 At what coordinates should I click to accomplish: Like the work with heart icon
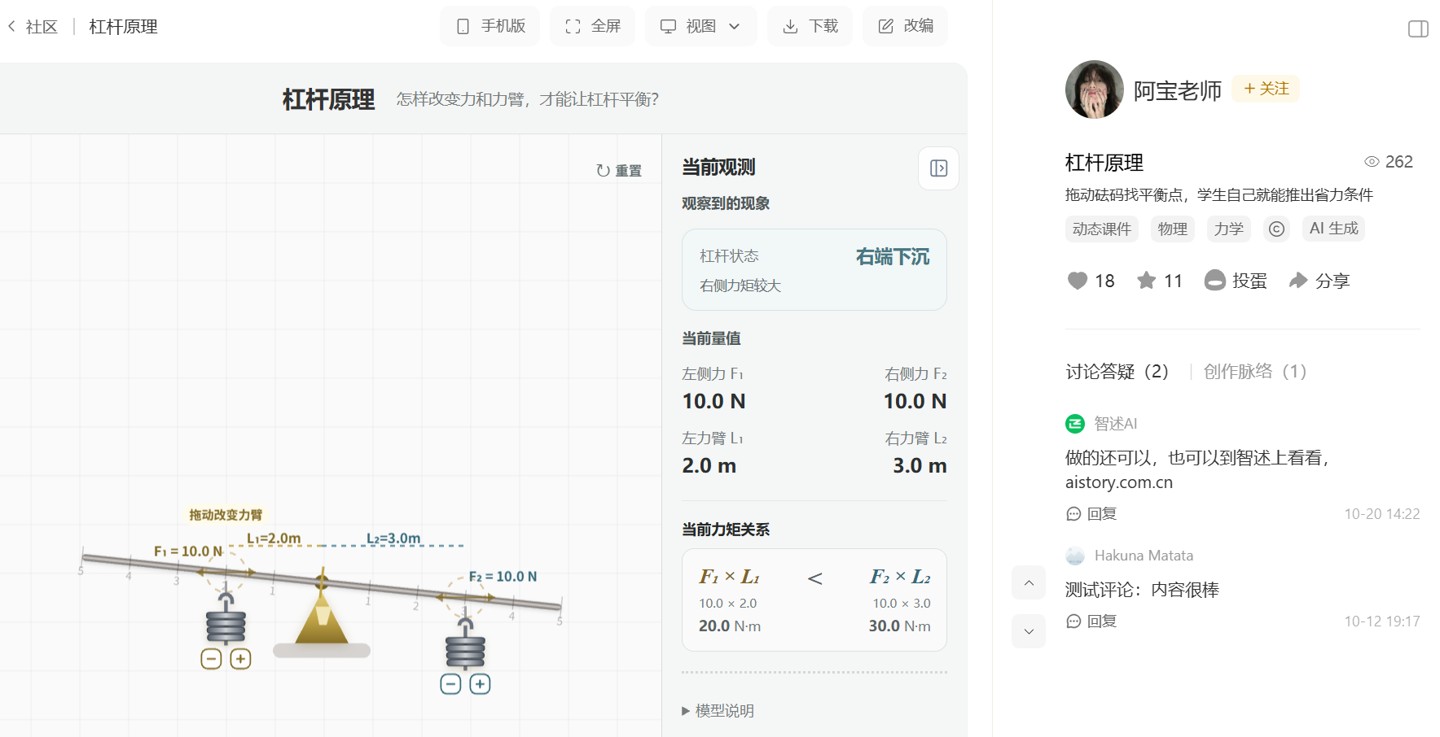point(1077,281)
